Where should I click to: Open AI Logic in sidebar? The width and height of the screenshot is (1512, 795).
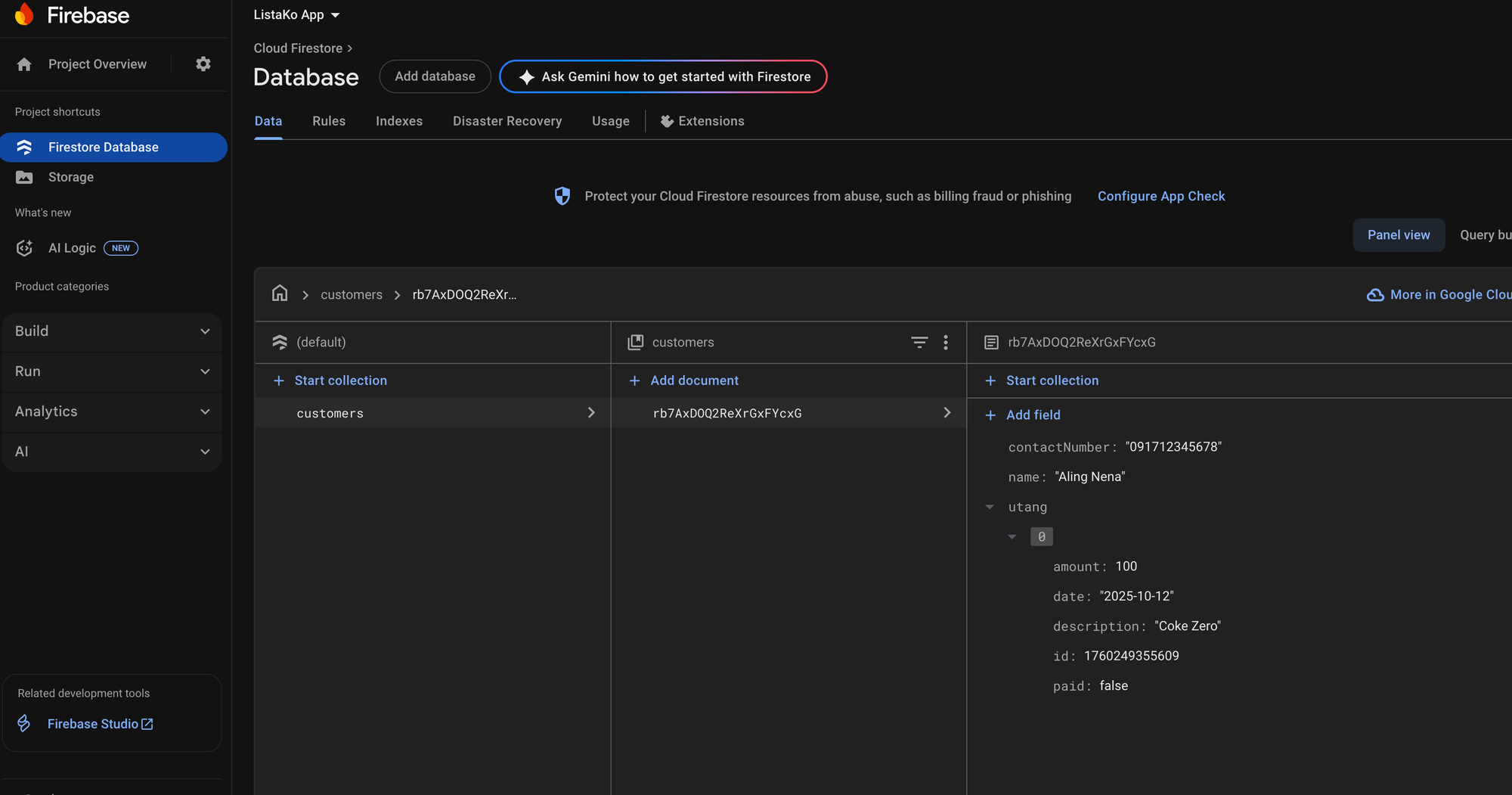click(x=72, y=248)
